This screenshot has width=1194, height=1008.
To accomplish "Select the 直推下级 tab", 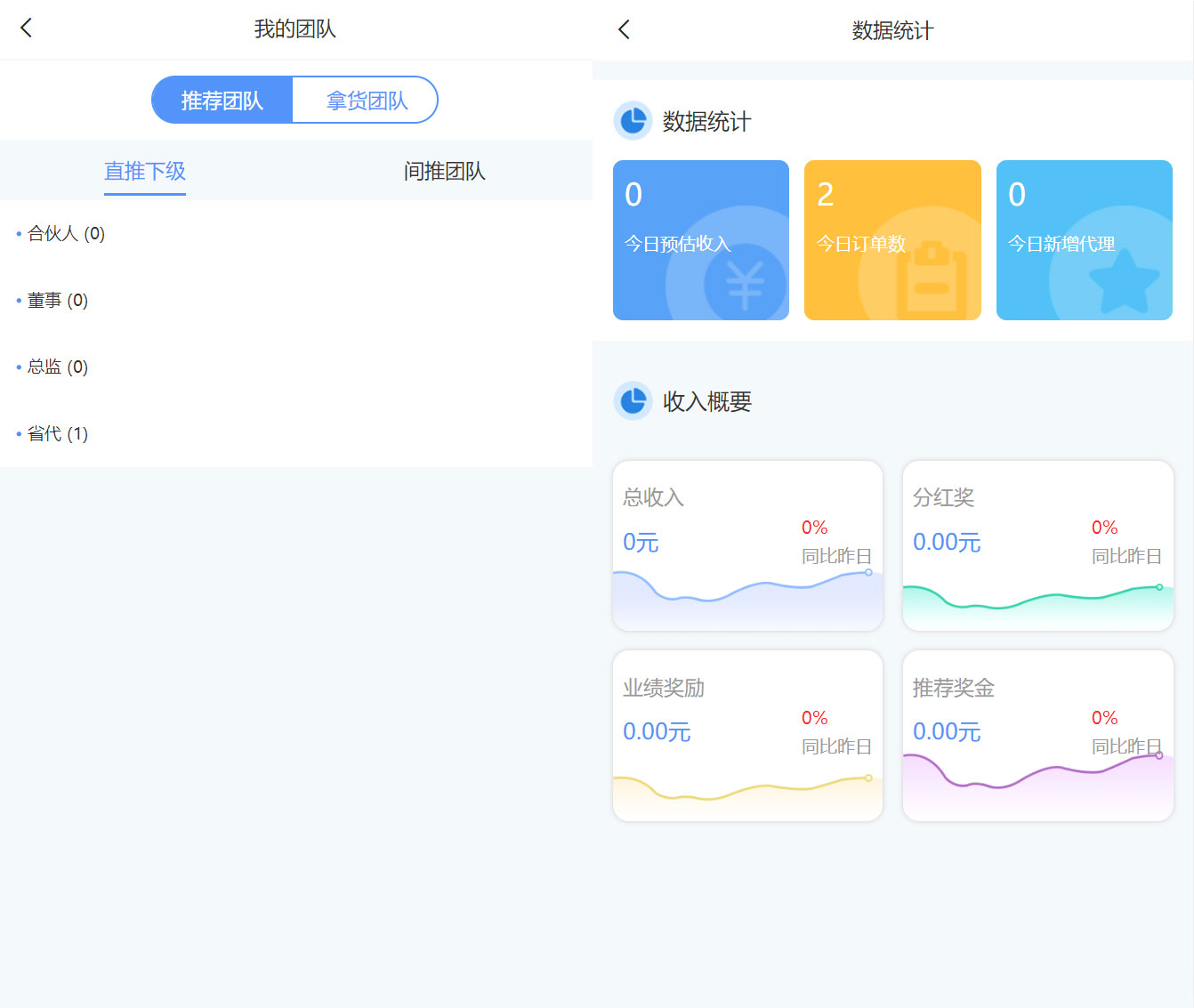I will 145,171.
